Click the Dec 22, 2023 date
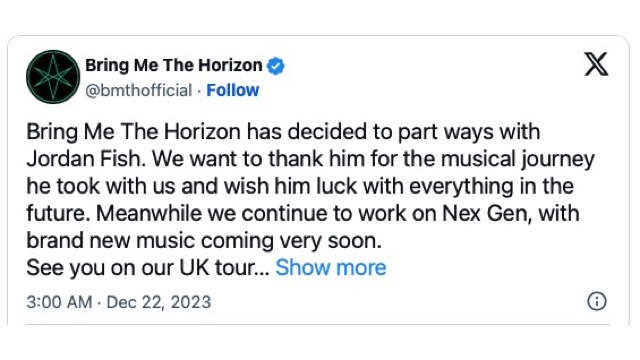Image resolution: width=640 pixels, height=360 pixels. click(x=159, y=302)
